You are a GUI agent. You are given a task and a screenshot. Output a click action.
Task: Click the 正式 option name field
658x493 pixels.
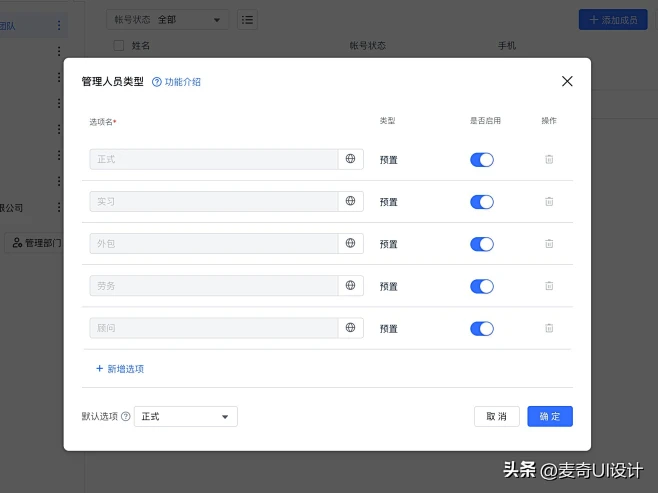pos(214,159)
